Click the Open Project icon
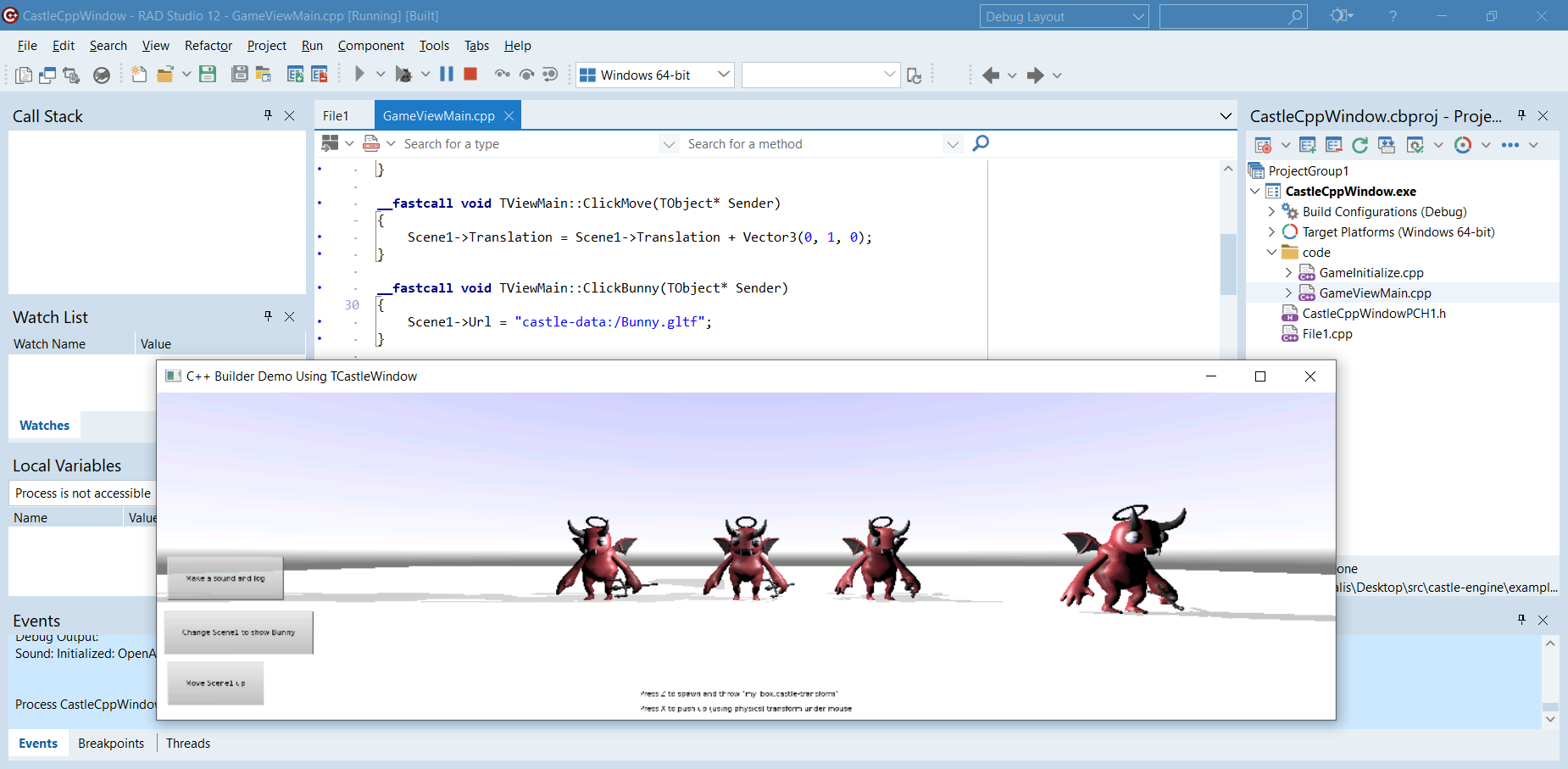Viewport: 1568px width, 769px height. (x=264, y=75)
